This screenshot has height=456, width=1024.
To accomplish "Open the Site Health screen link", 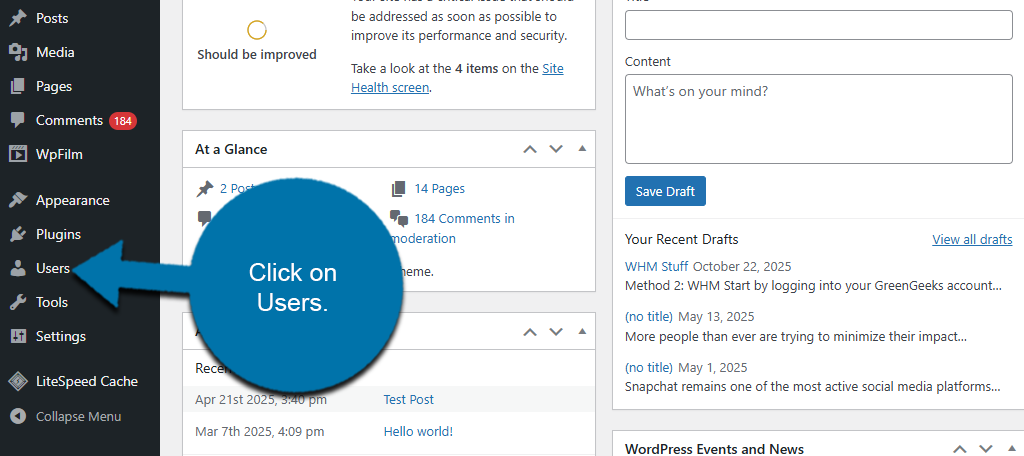I will (x=390, y=78).
